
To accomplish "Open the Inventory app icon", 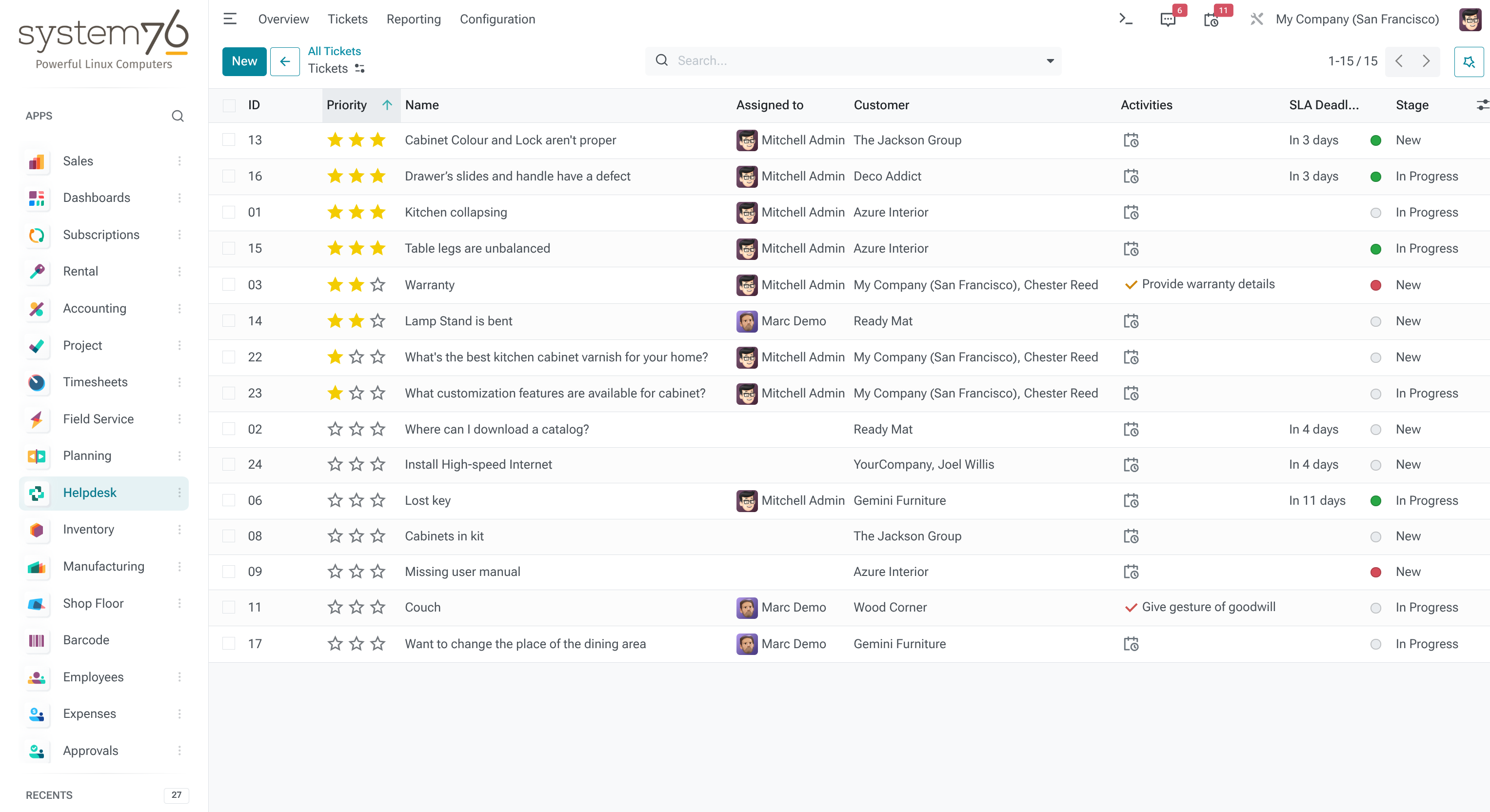I will coord(37,530).
